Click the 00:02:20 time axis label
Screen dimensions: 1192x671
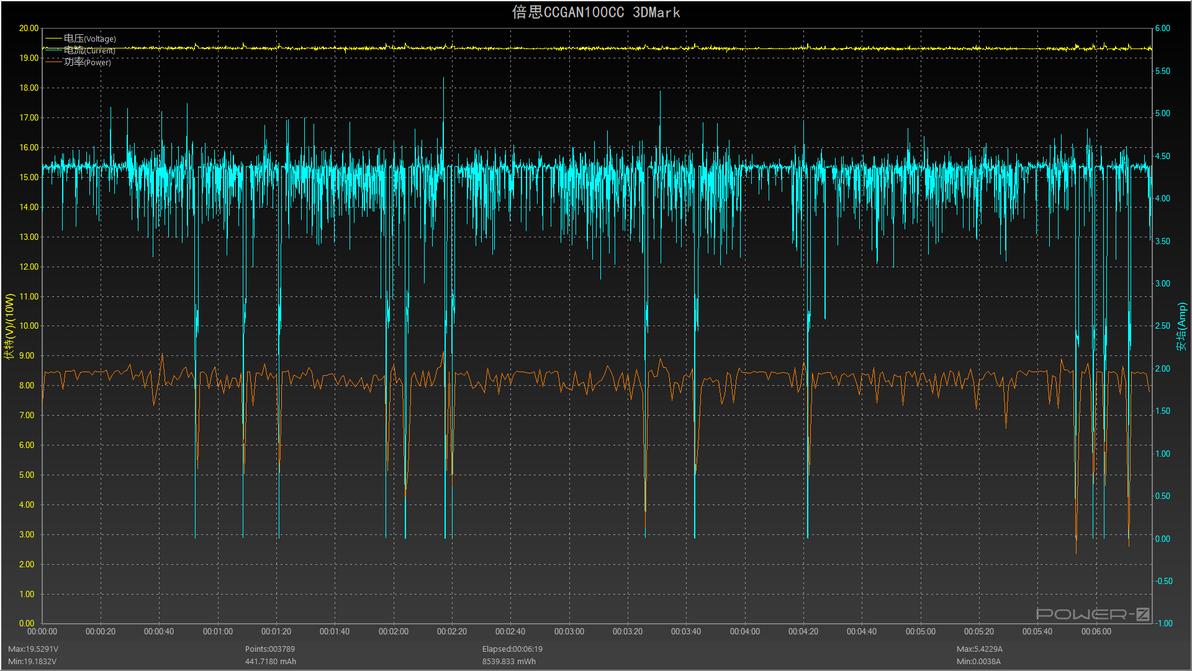pyautogui.click(x=452, y=631)
